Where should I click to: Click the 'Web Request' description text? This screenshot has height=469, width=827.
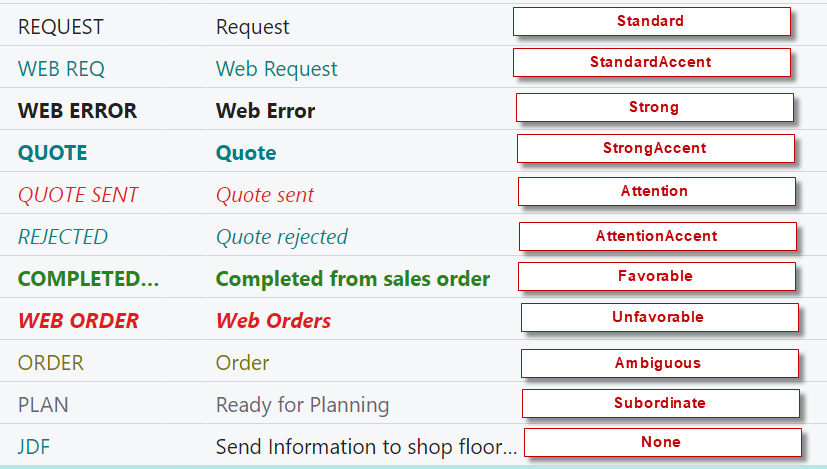(277, 69)
